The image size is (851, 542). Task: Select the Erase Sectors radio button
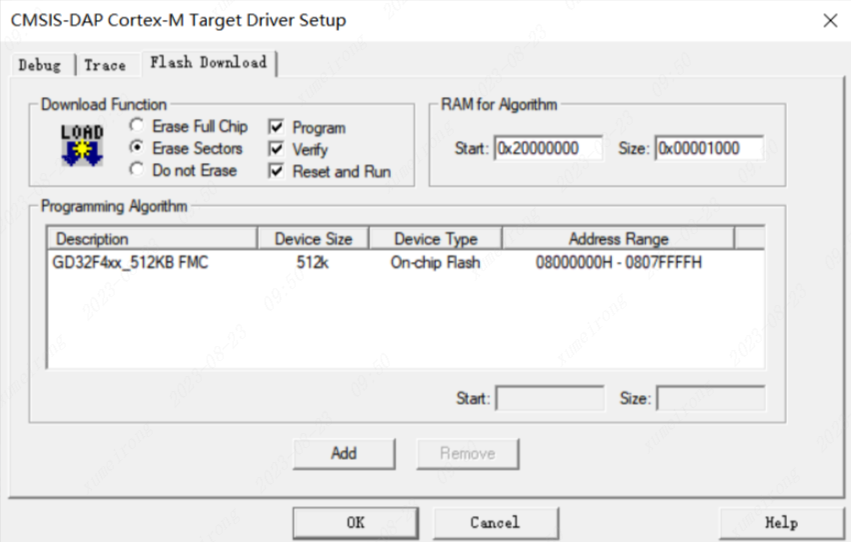[x=136, y=148]
